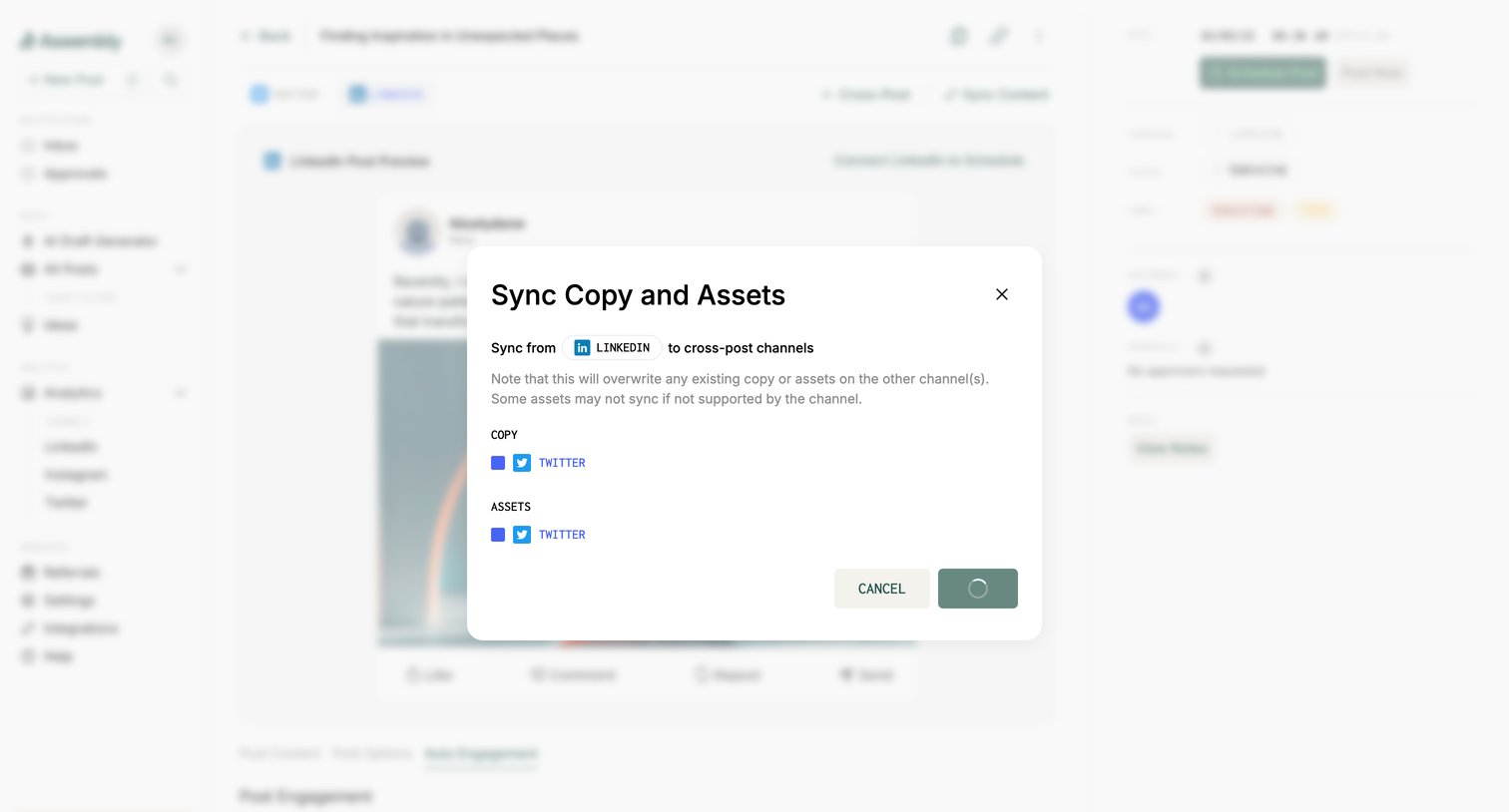Click the LINKEDIN chip label
1509x812 pixels.
[623, 348]
